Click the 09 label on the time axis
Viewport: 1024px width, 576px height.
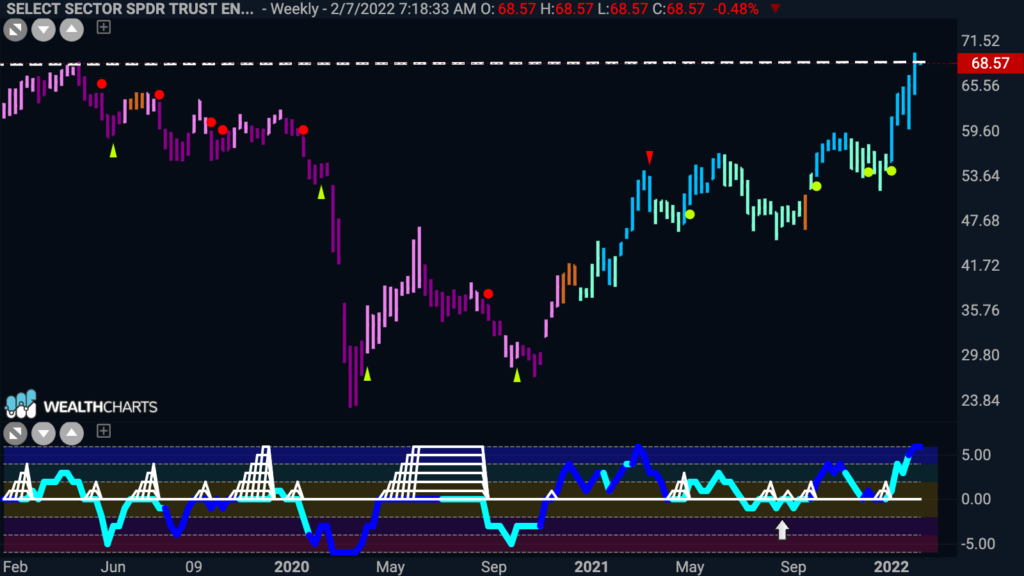(x=193, y=567)
